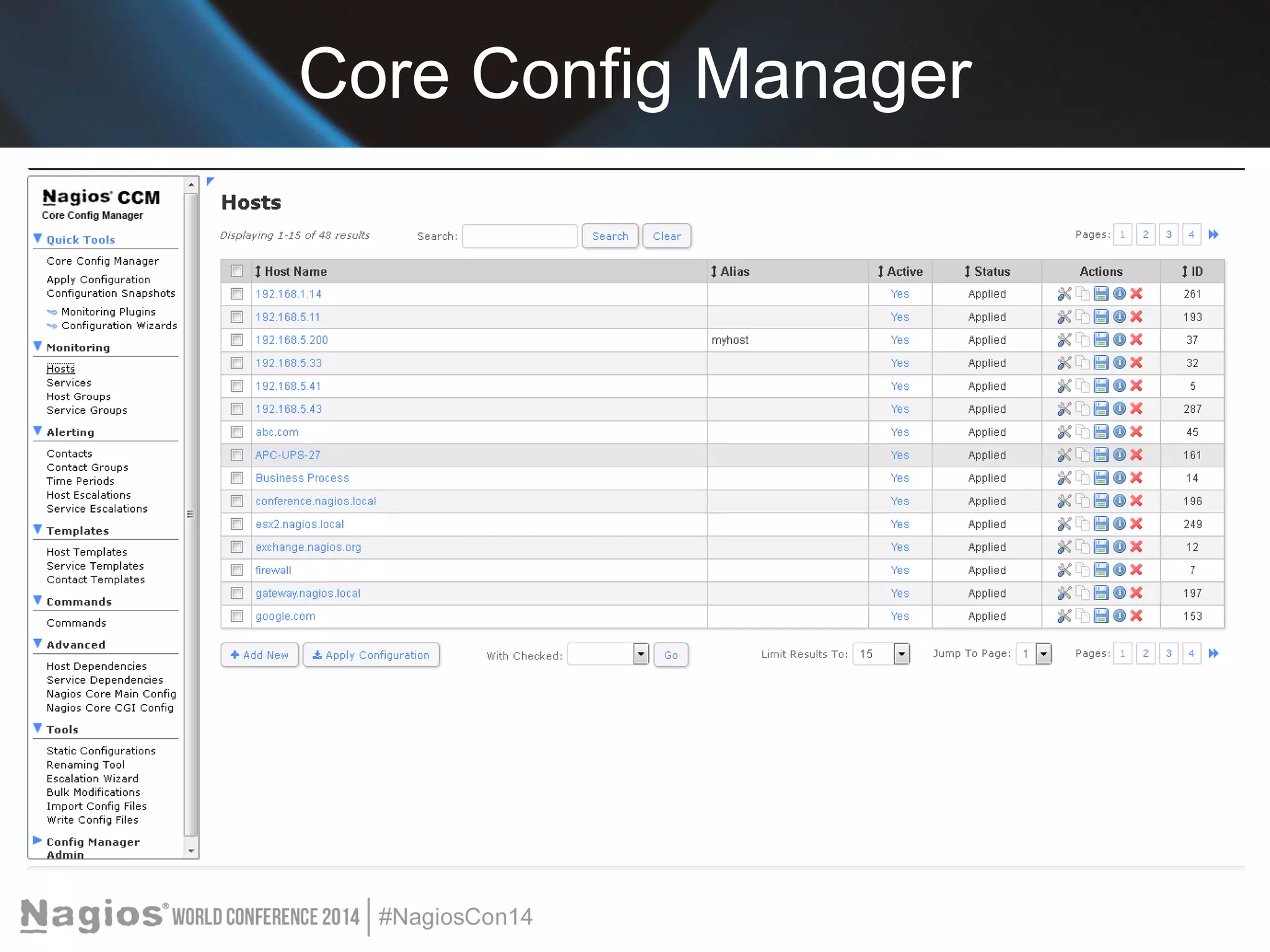
Task: Check the box for firewall
Action: click(236, 570)
